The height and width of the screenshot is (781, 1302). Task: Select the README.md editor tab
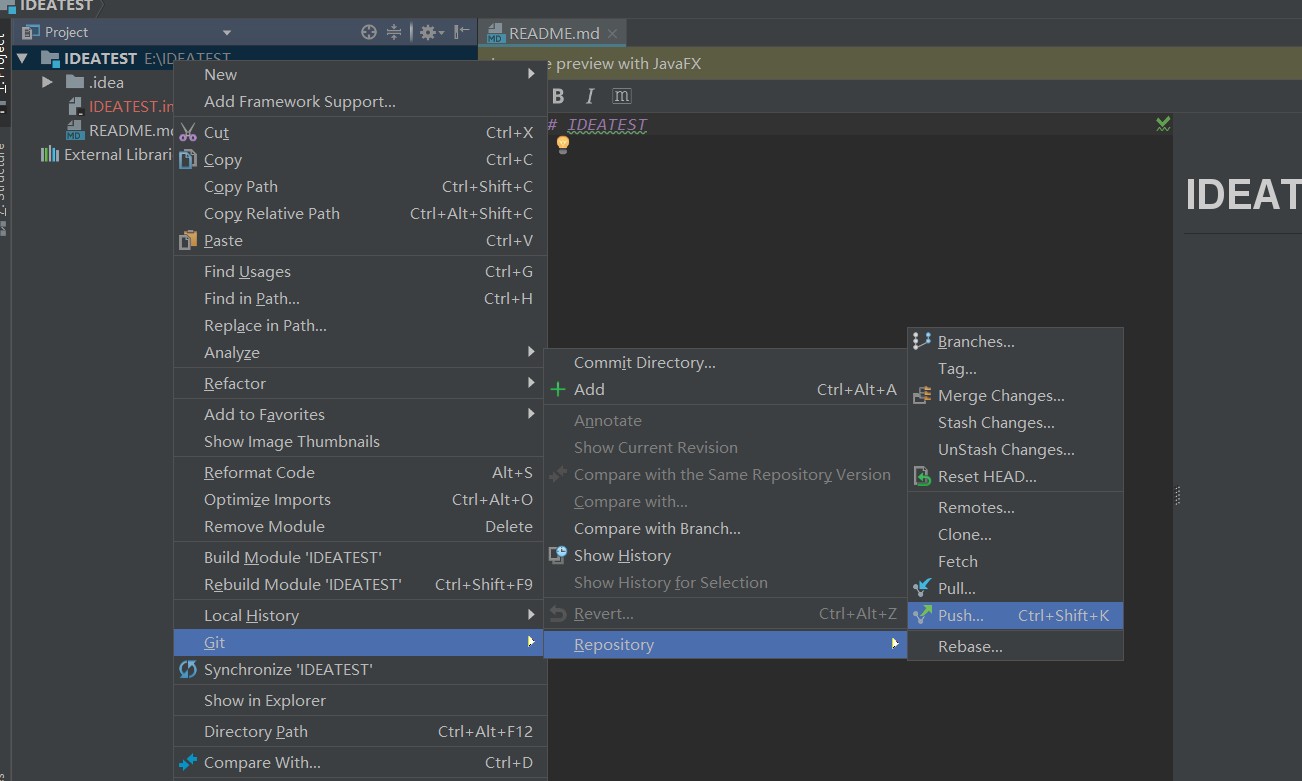pyautogui.click(x=552, y=33)
